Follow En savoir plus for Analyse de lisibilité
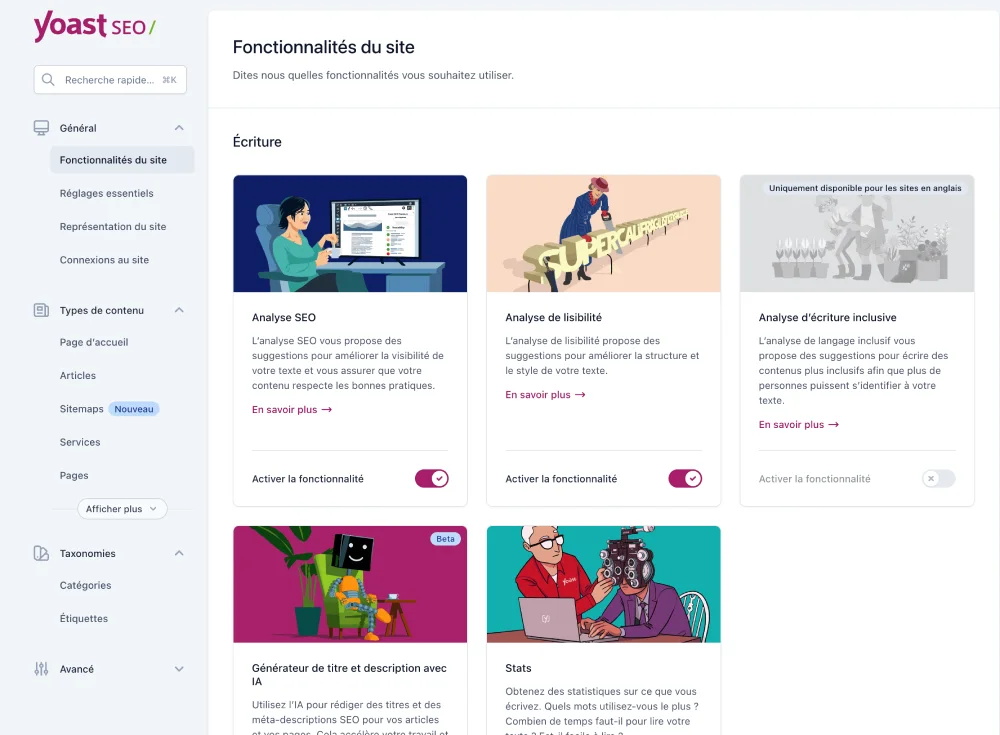1000x735 pixels. click(545, 395)
